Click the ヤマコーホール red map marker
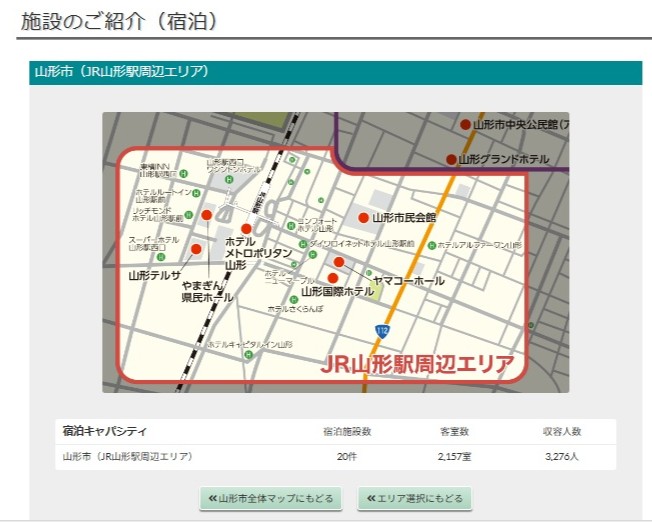The image size is (652, 522). point(339,262)
